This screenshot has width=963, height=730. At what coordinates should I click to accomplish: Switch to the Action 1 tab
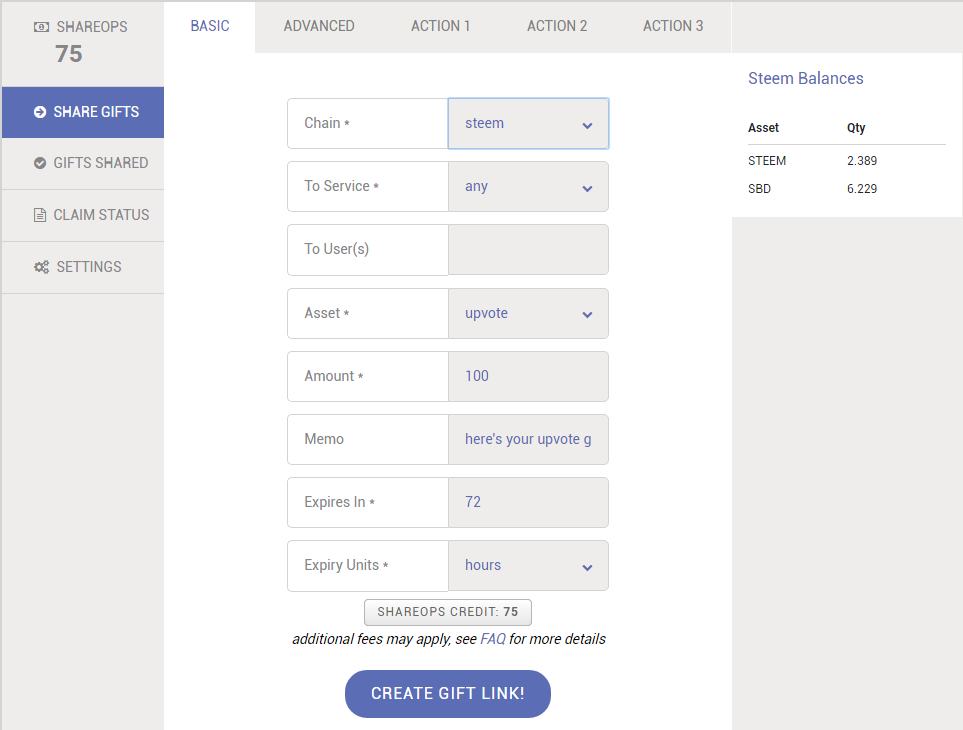(x=440, y=26)
